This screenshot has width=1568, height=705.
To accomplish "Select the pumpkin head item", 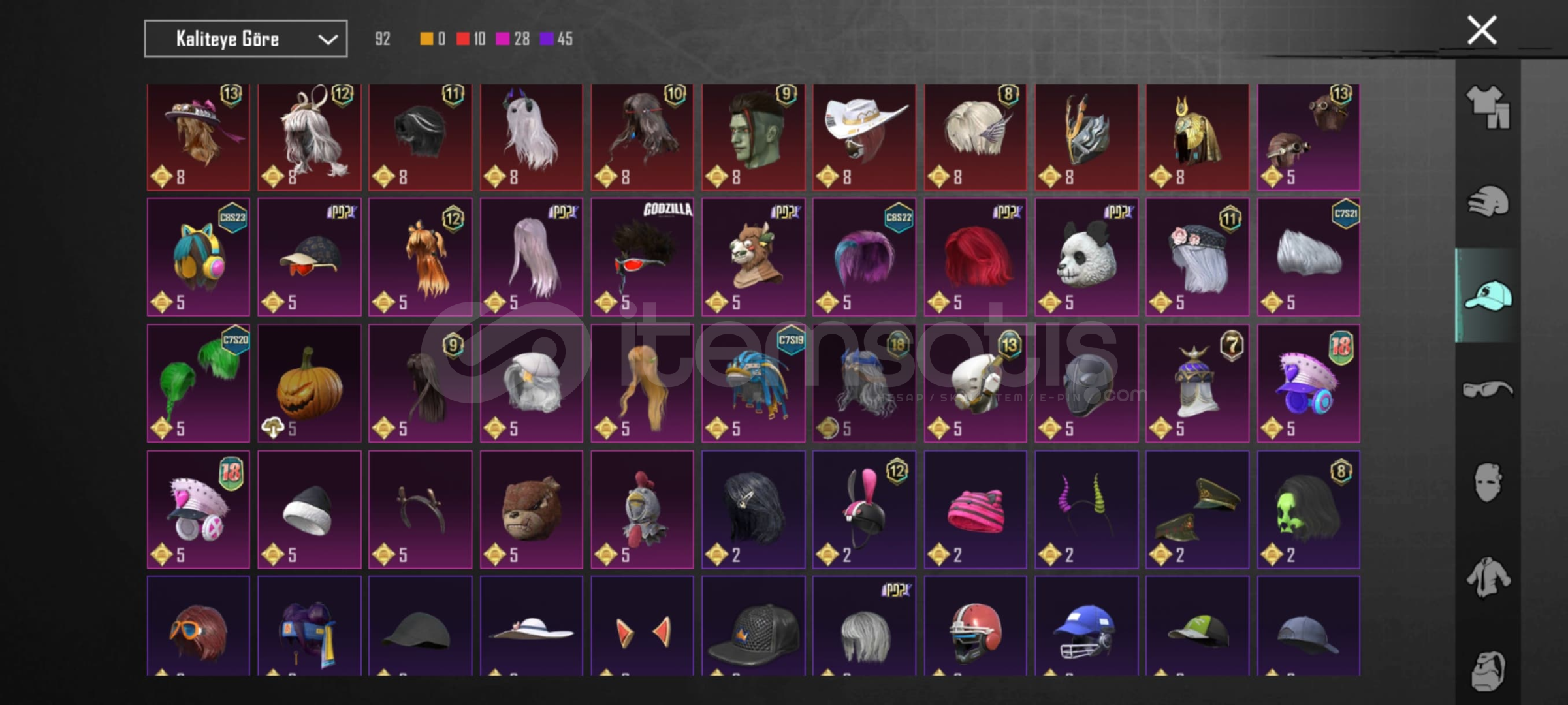I will (309, 383).
